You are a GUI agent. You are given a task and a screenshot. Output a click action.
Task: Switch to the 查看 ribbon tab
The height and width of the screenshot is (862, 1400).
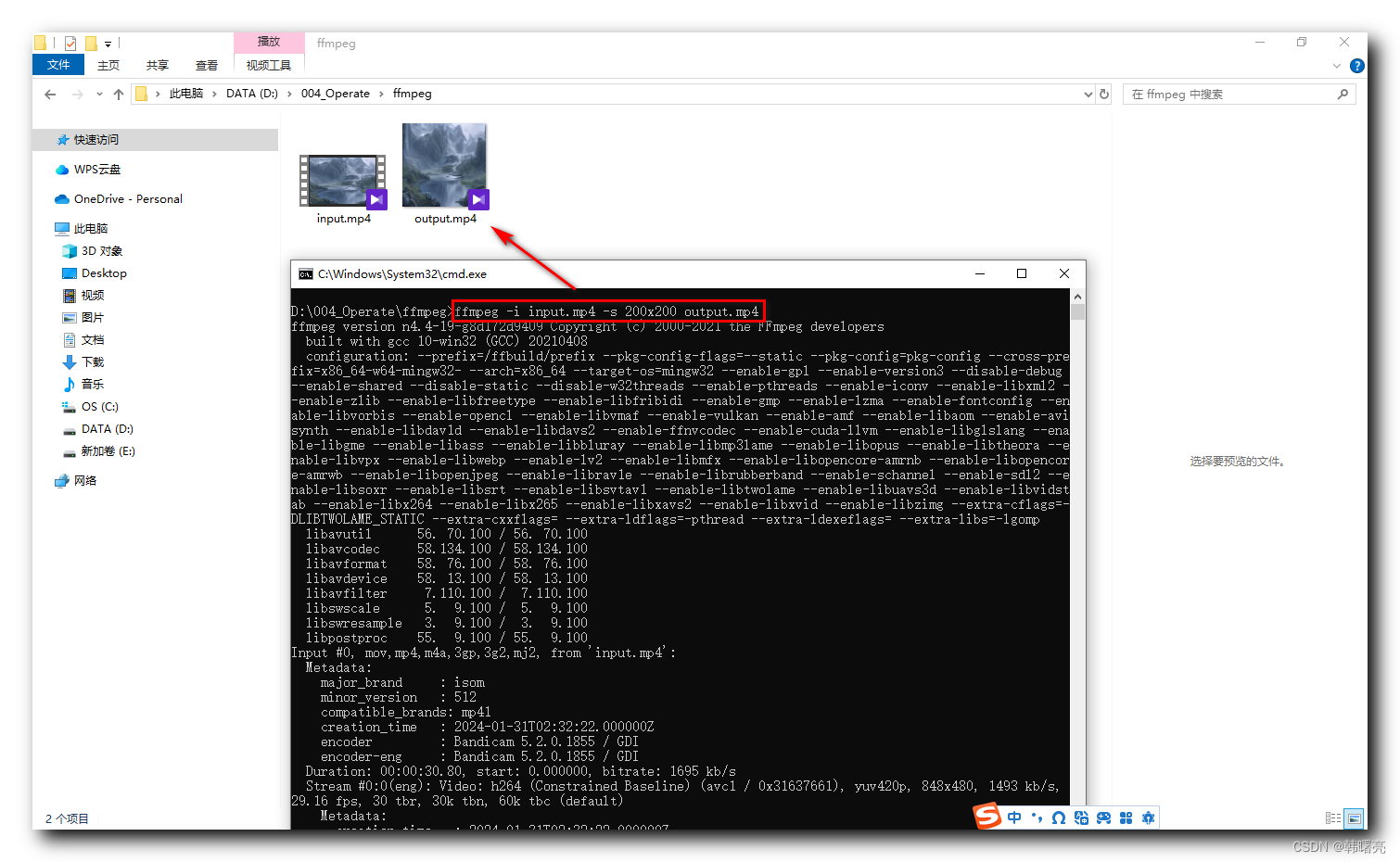(207, 65)
